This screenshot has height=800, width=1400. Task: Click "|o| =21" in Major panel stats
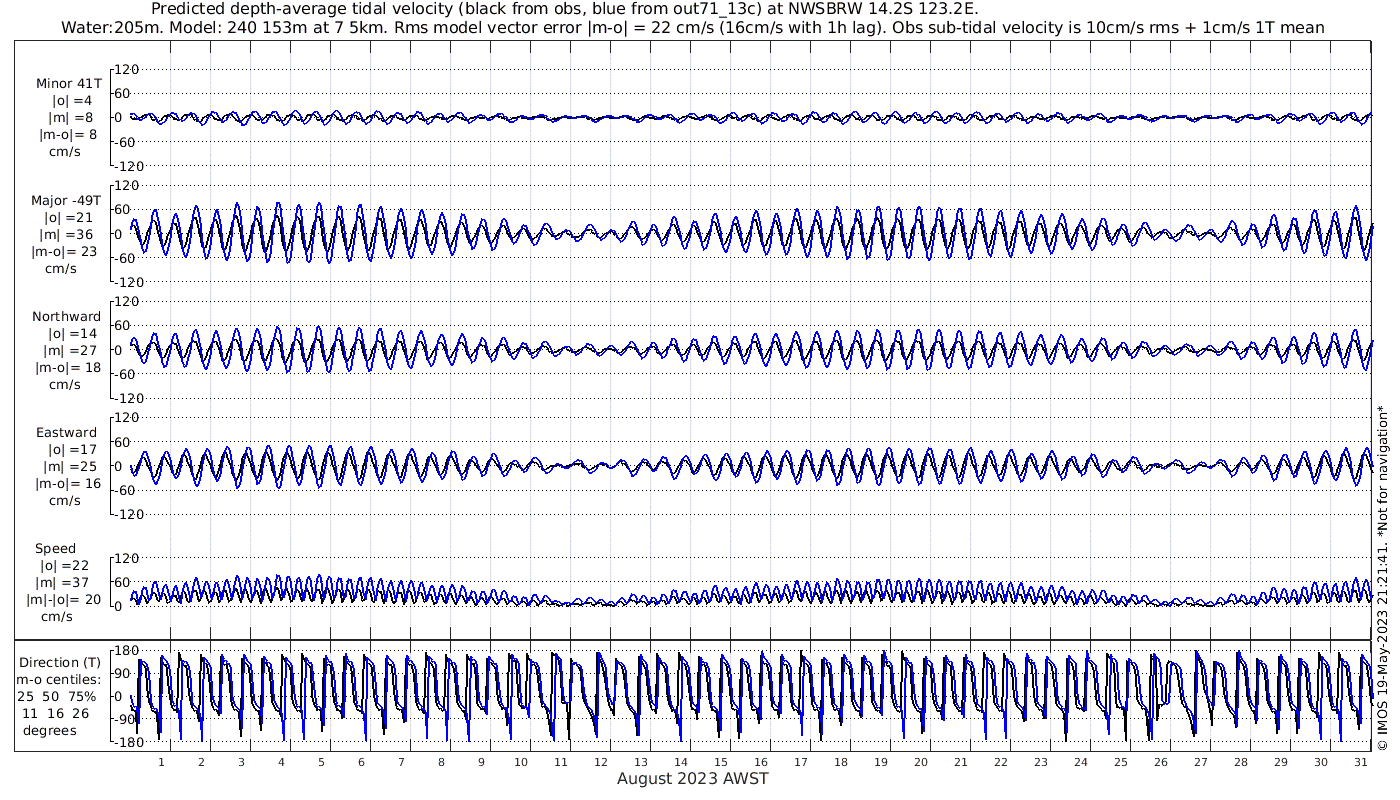68,217
